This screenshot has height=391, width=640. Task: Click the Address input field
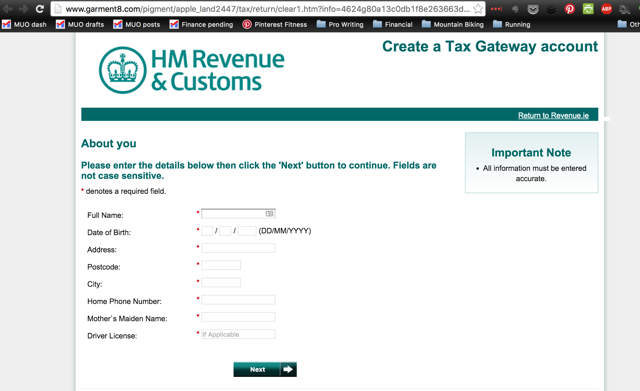coord(238,248)
